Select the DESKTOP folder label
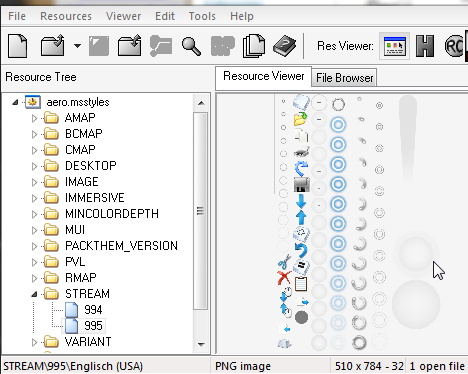468x374 pixels. click(x=91, y=166)
